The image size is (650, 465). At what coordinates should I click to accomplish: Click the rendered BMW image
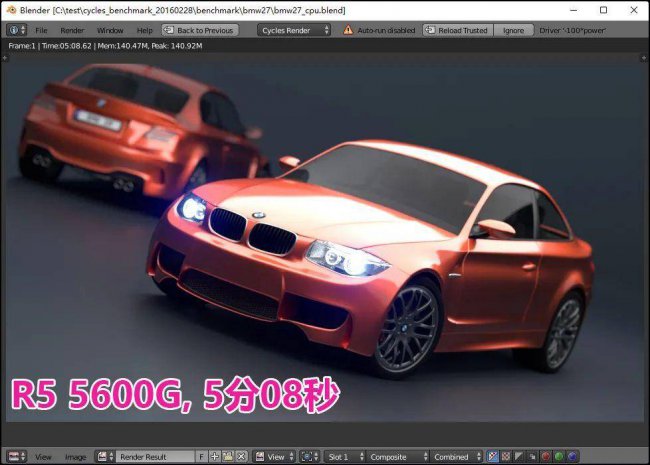[325, 240]
